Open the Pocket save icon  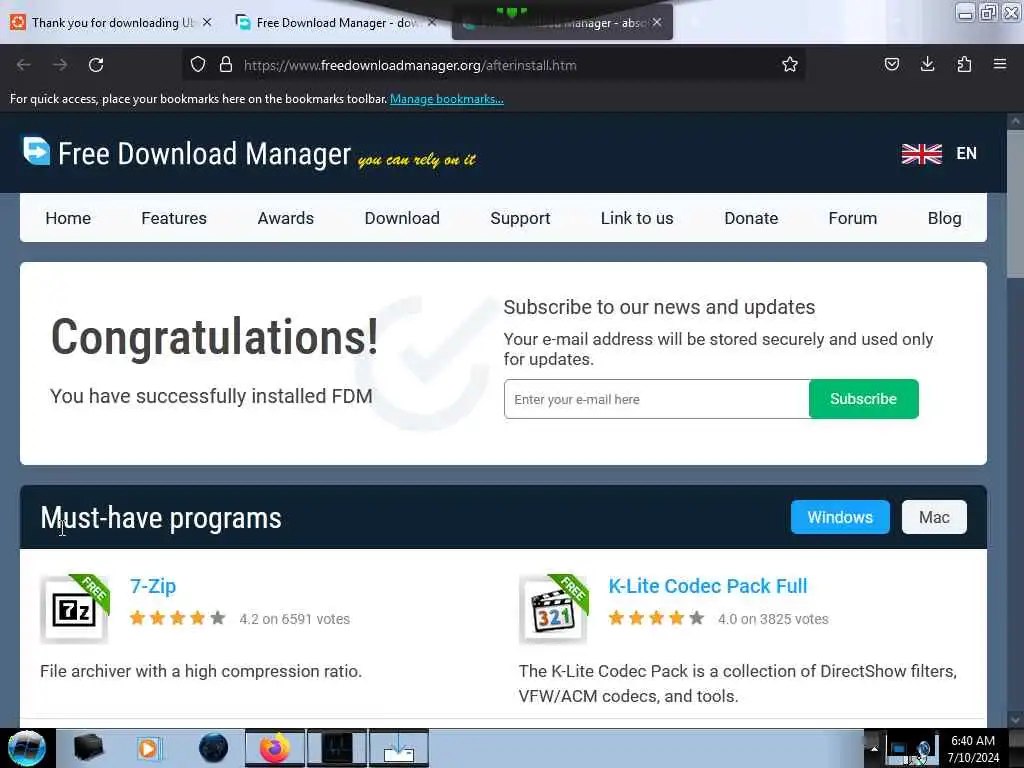pos(891,64)
